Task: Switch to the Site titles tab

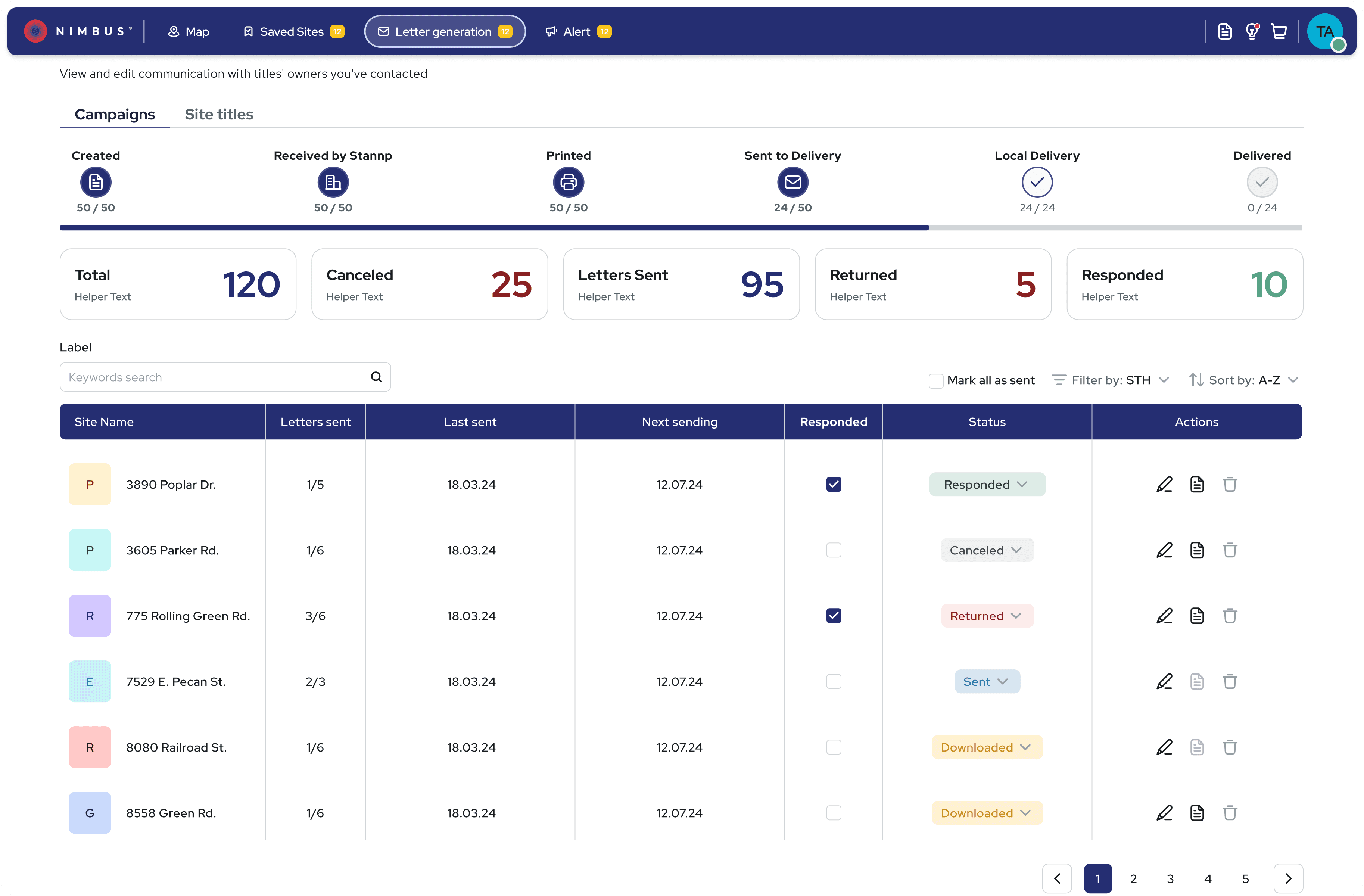Action: click(218, 115)
